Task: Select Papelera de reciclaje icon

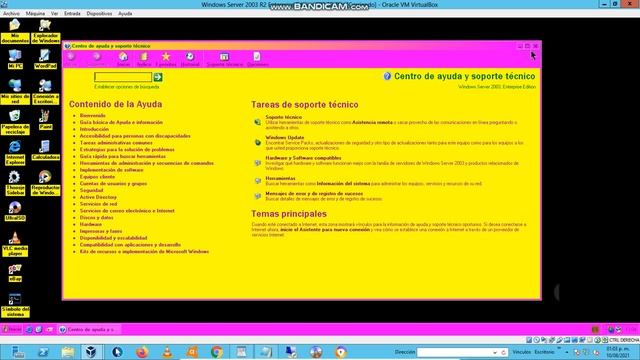Action: (x=15, y=122)
